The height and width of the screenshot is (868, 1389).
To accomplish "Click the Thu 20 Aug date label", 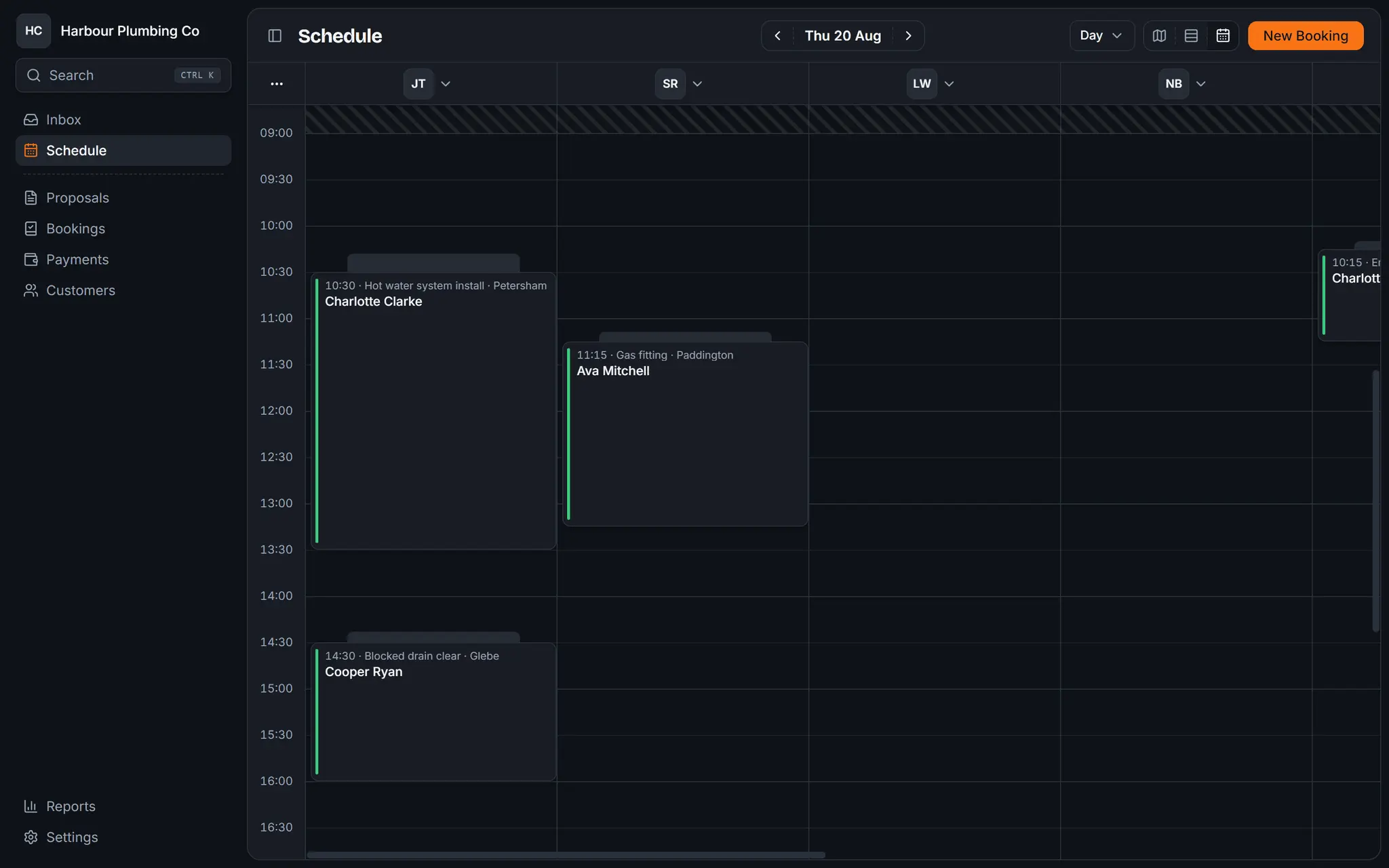I will pyautogui.click(x=843, y=36).
